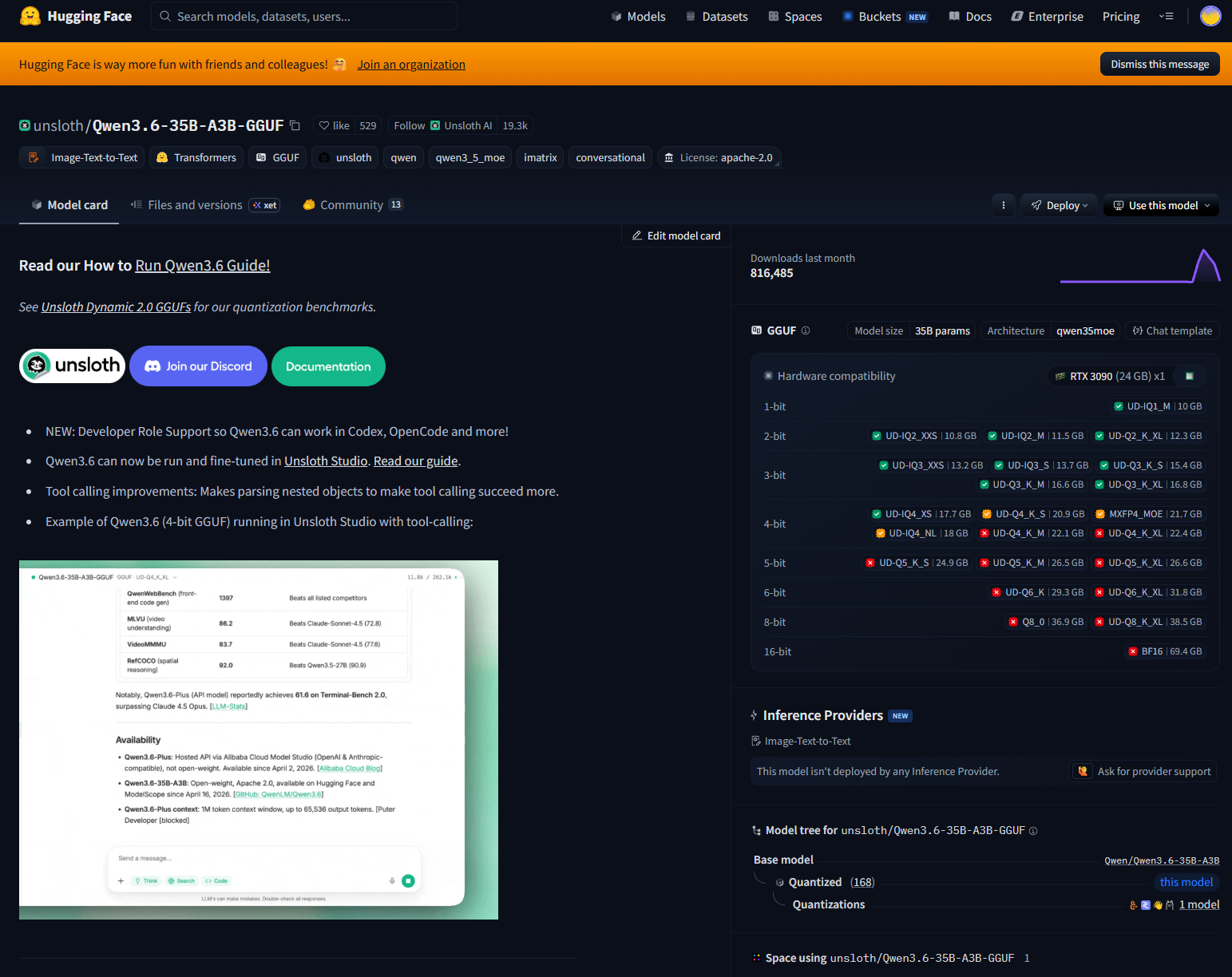The height and width of the screenshot is (977, 1232).
Task: Open the Deploy dropdown
Action: [1060, 205]
